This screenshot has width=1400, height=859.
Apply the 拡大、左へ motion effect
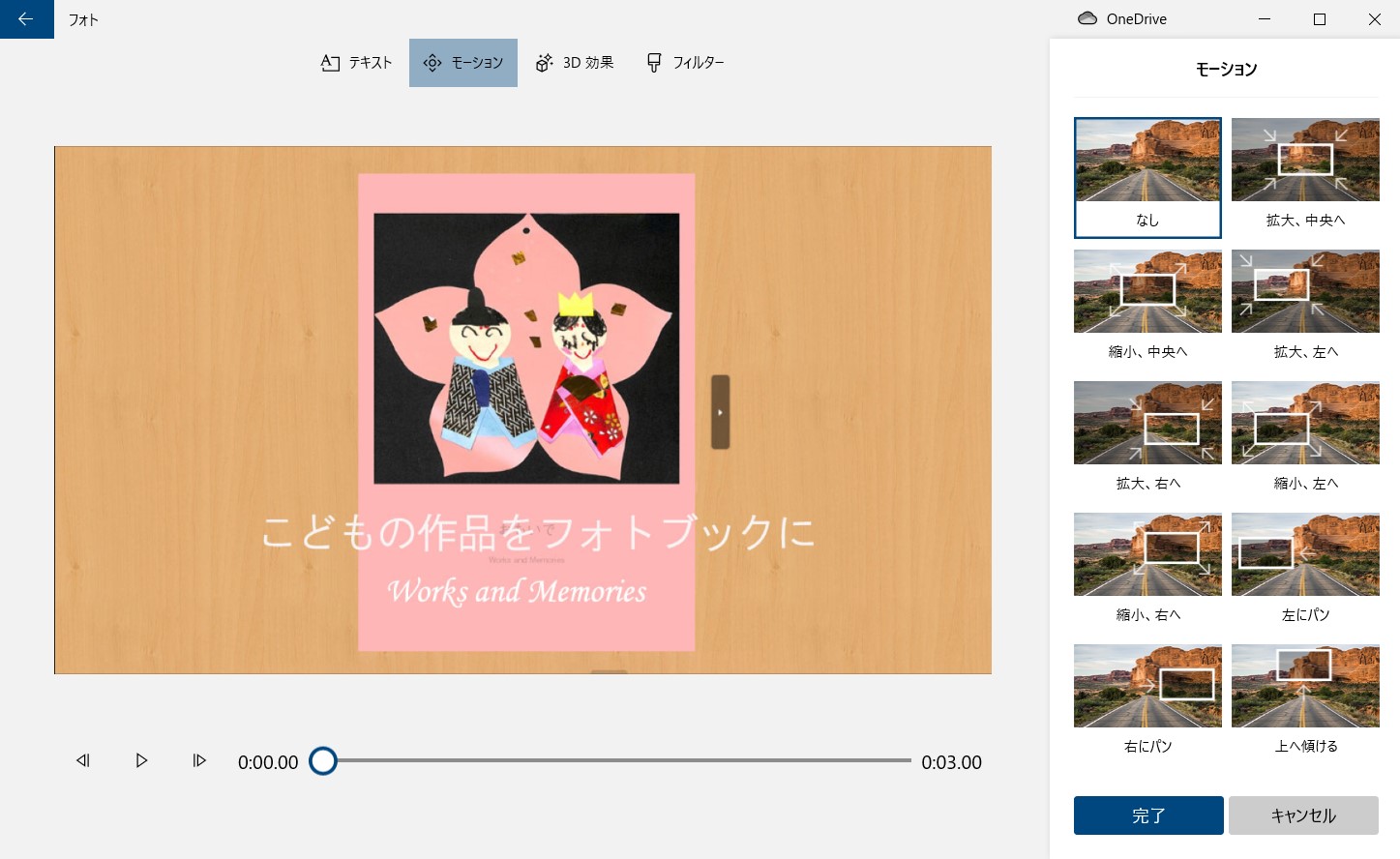pos(1305,292)
